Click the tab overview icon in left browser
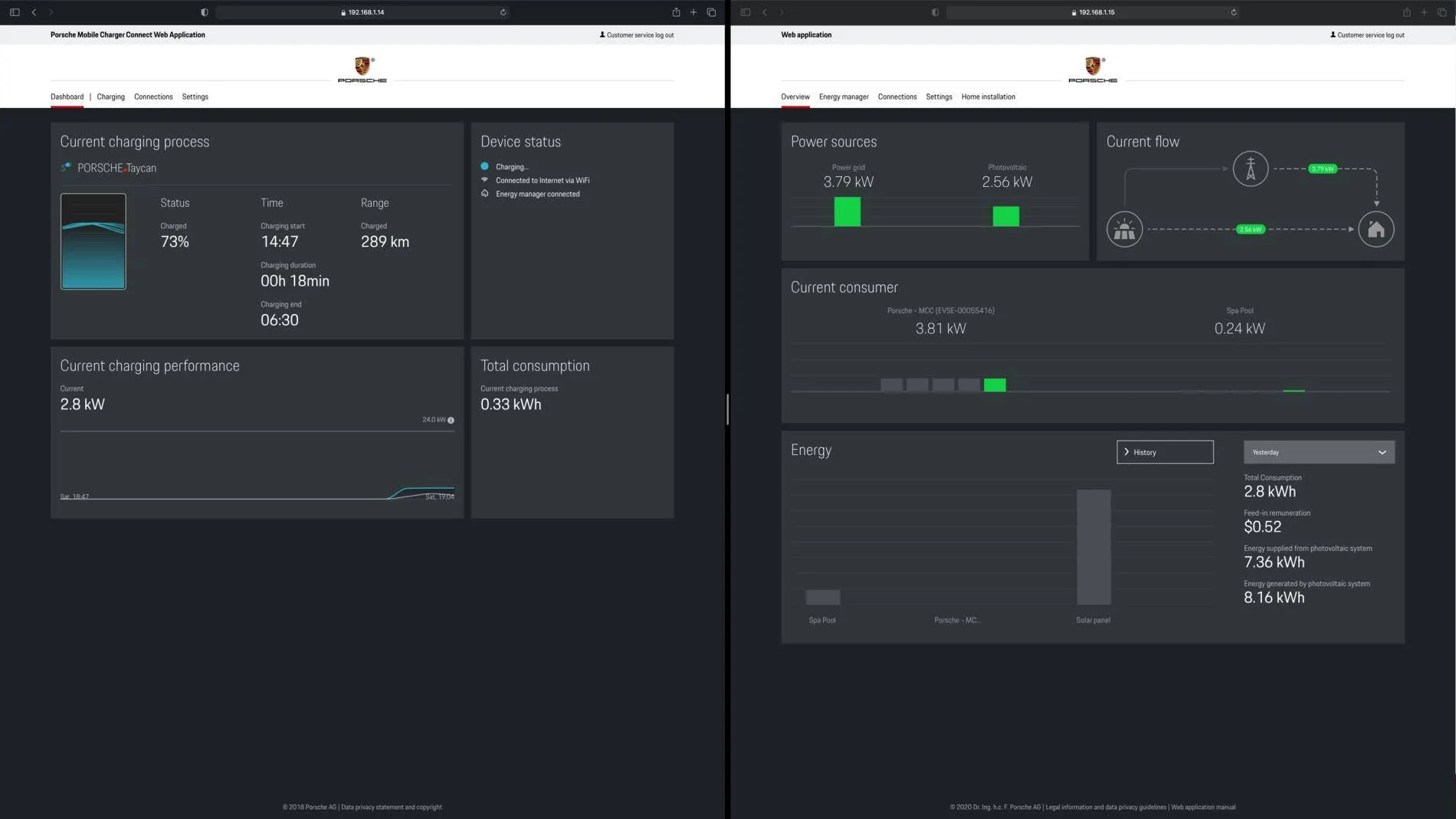Viewport: 1456px width, 819px height. (711, 12)
